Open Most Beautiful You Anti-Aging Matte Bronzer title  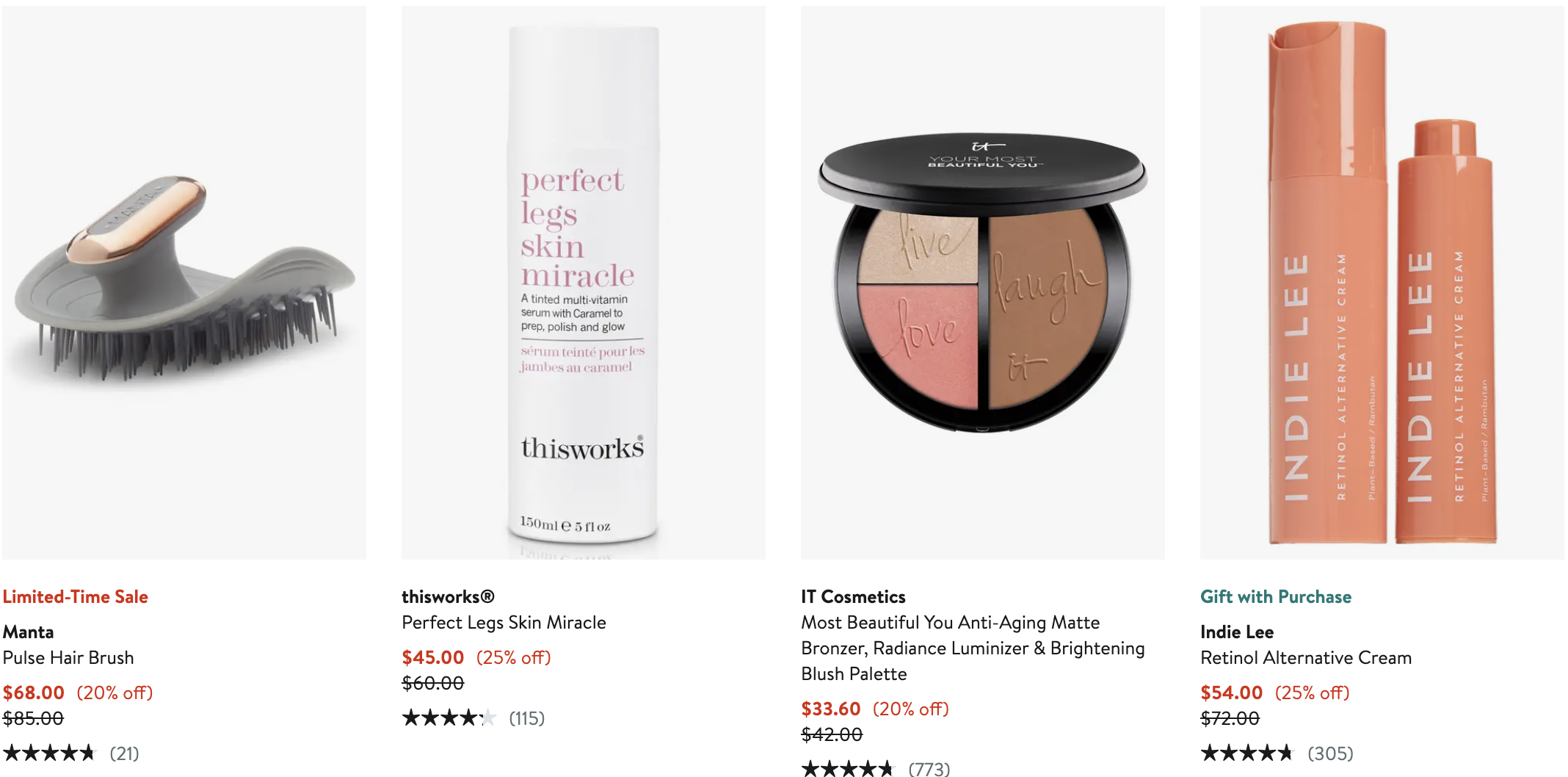point(973,648)
